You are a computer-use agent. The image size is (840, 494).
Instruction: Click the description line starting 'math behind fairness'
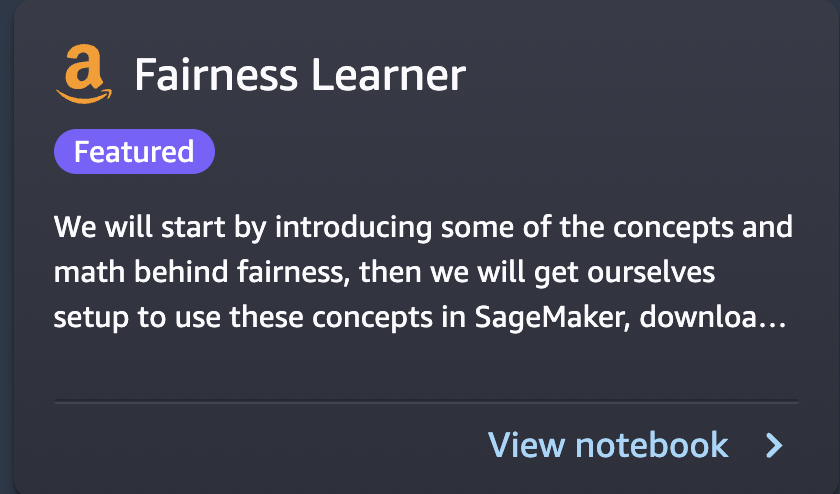384,272
